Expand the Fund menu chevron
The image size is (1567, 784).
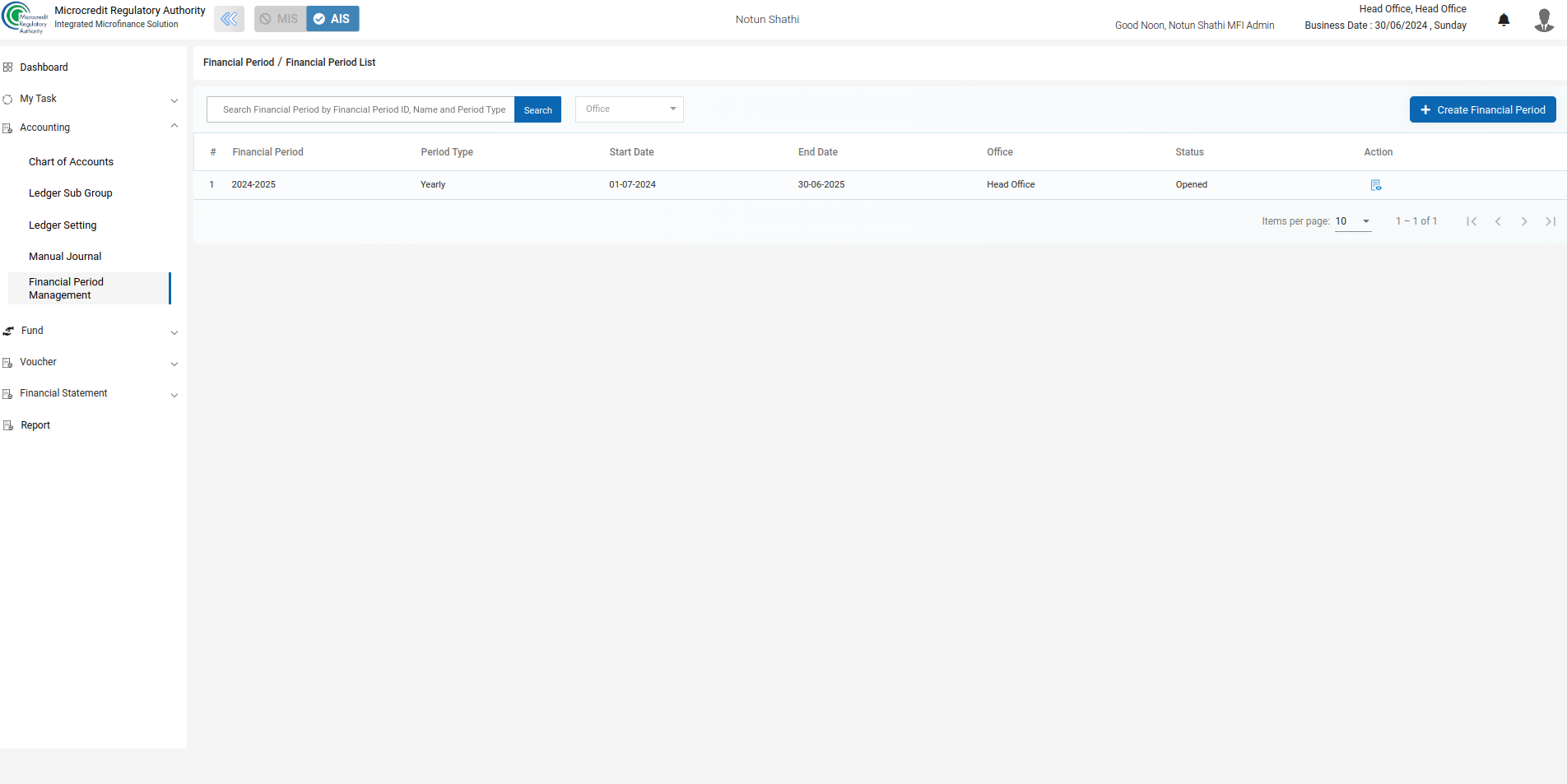pyautogui.click(x=174, y=332)
